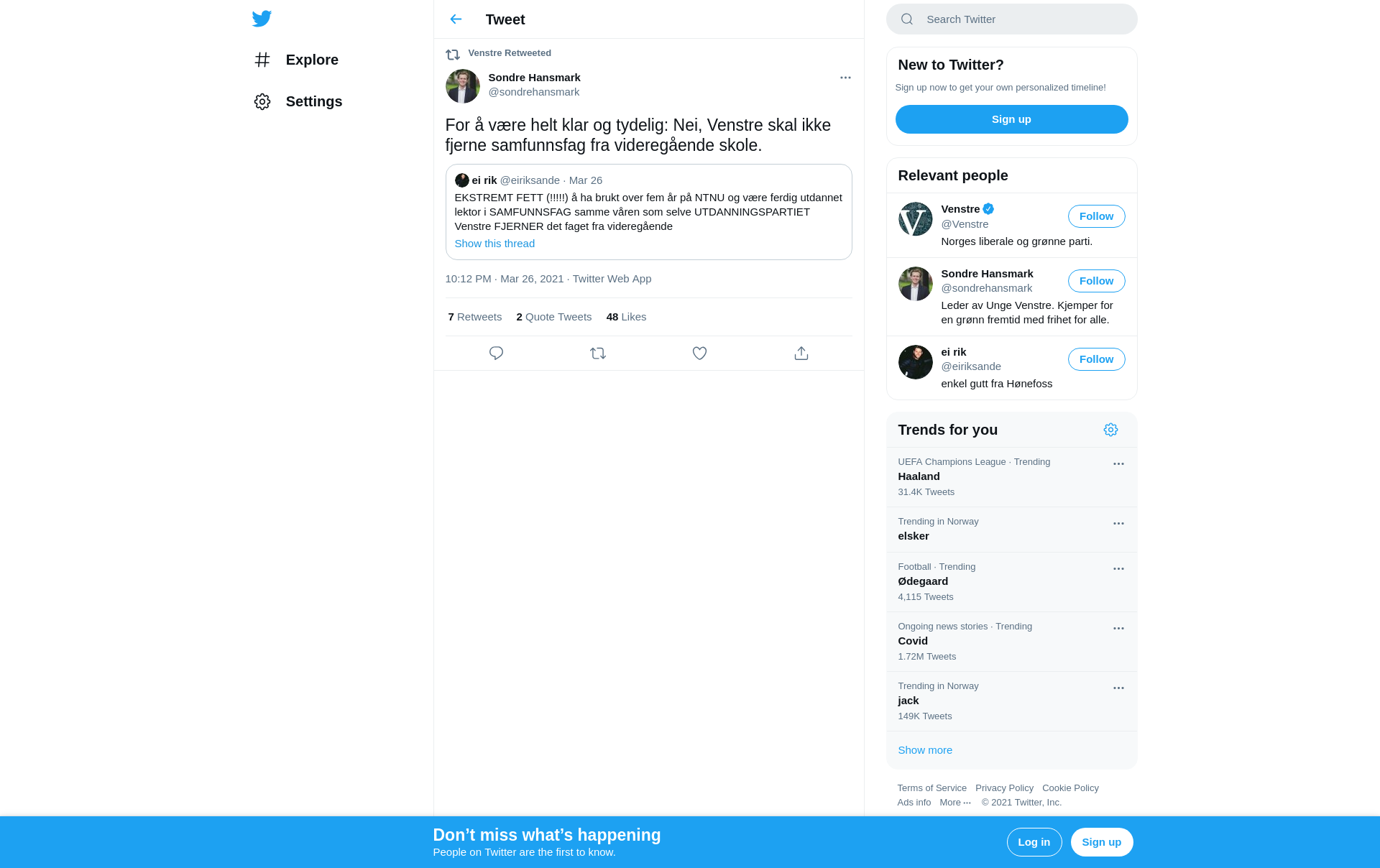Open Sondre Hansmark's profile picture in tweet
1380x868 pixels.
(462, 86)
